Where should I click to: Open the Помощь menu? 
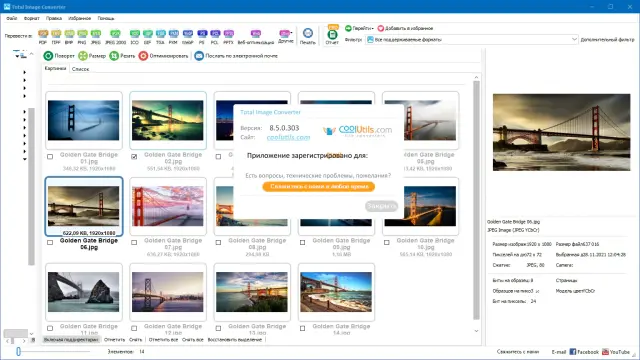(106, 18)
